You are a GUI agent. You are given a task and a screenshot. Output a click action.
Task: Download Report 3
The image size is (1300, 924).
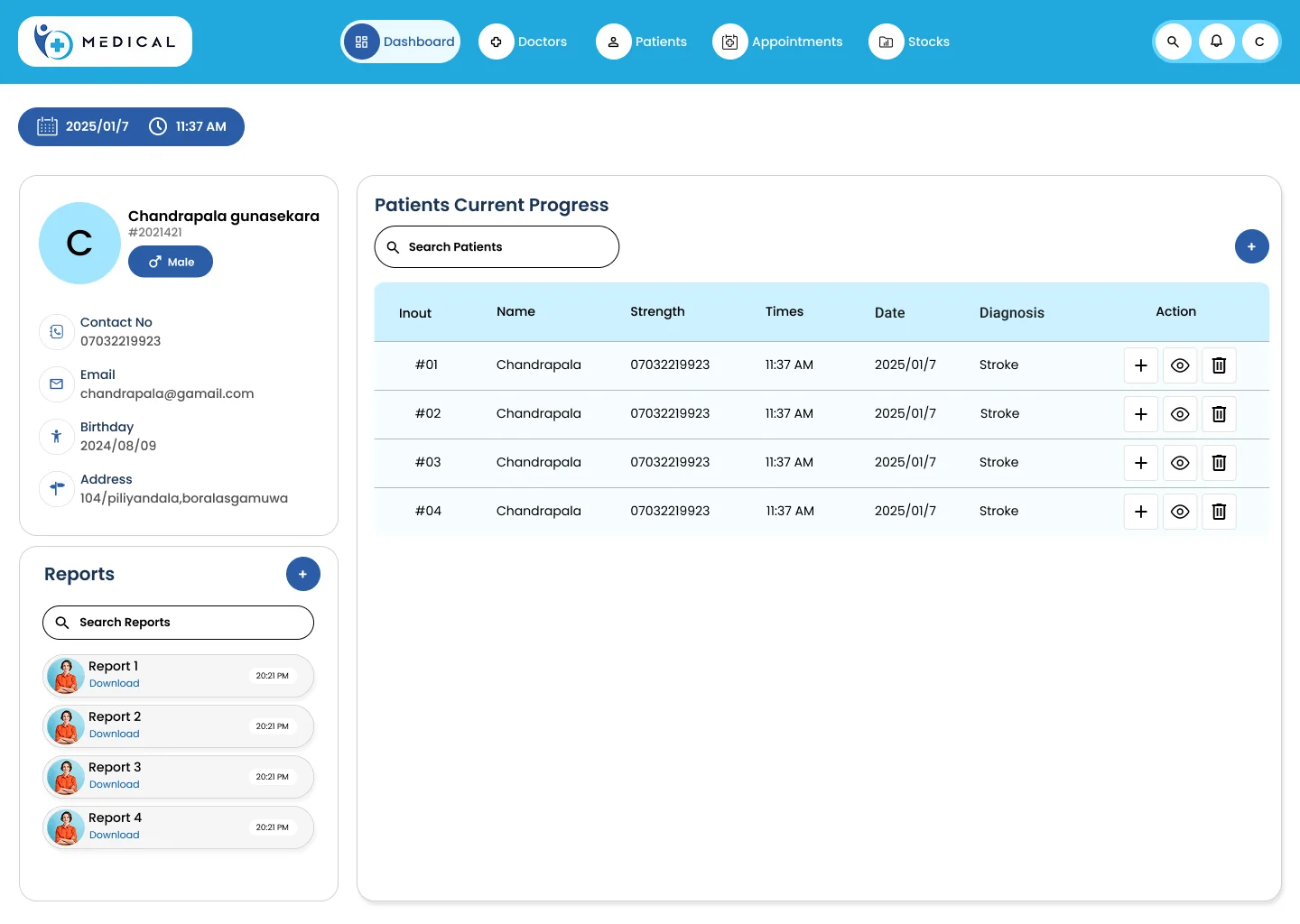tap(115, 785)
